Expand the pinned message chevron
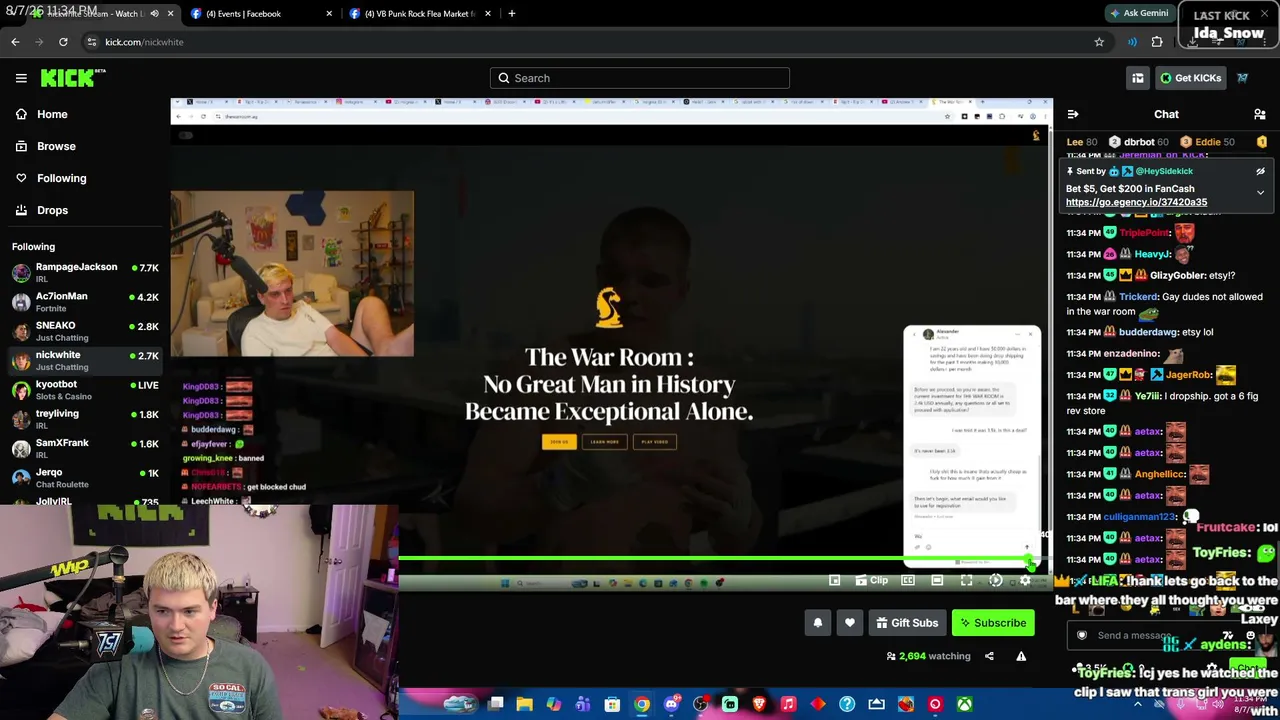This screenshot has height=720, width=1280. (1260, 192)
